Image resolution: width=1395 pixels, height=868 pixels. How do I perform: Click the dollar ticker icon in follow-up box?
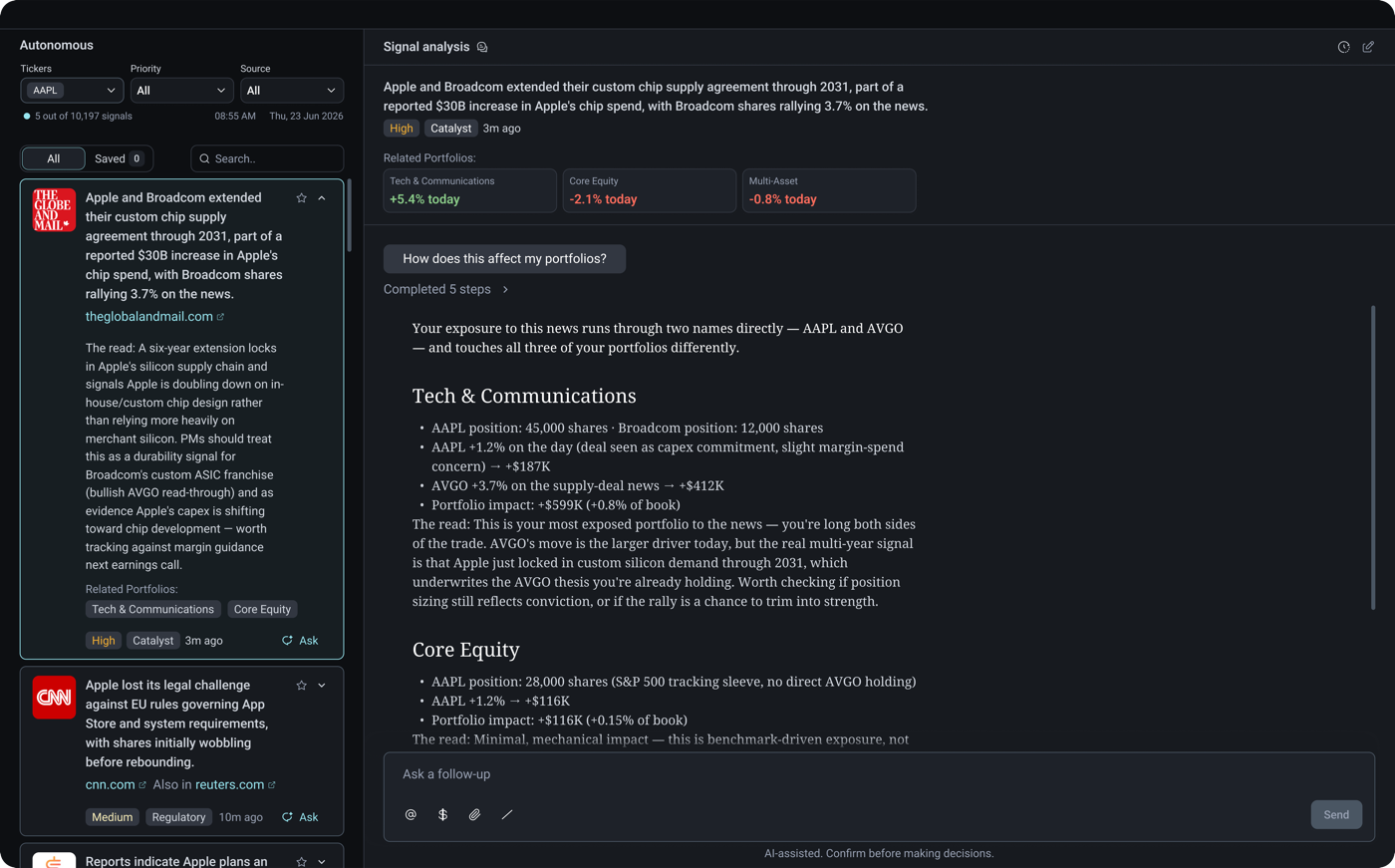coord(442,814)
